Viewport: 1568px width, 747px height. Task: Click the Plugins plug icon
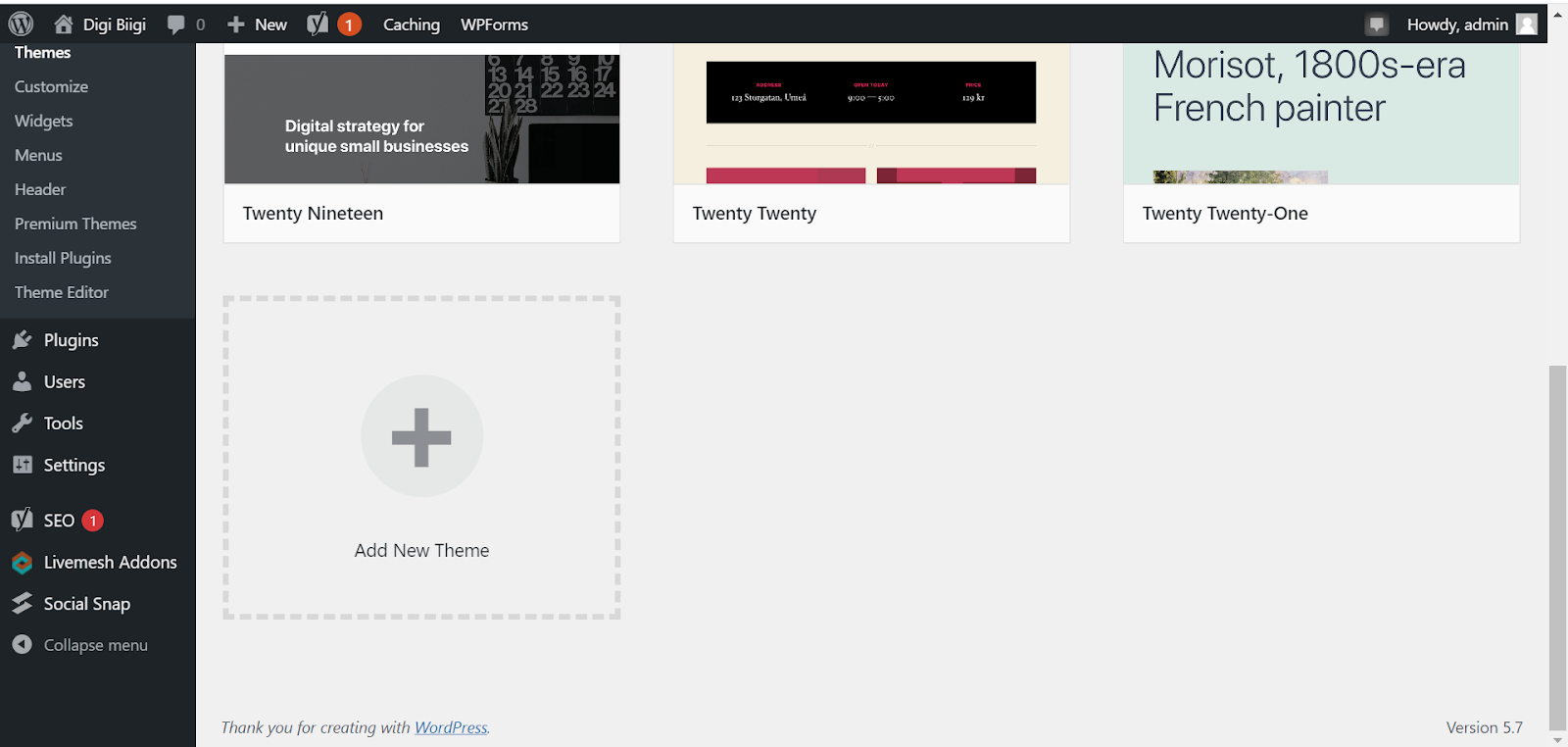pos(22,340)
